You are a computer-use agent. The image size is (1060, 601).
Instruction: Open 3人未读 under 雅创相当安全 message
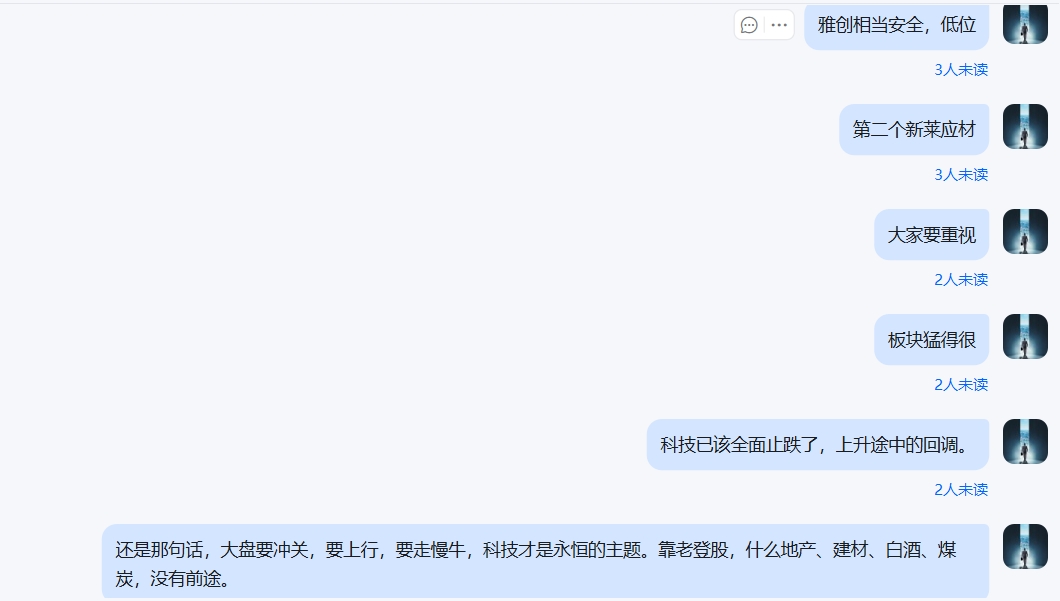tap(961, 70)
